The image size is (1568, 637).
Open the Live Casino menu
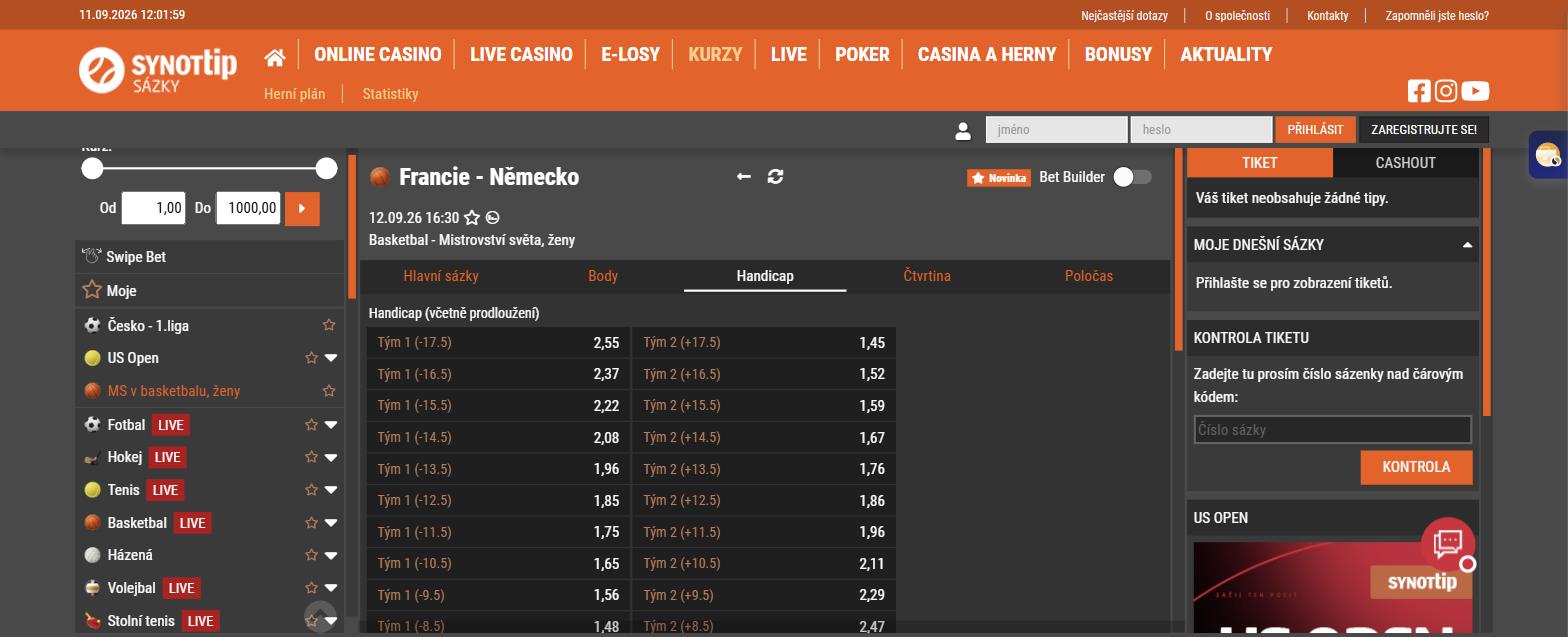tap(521, 55)
